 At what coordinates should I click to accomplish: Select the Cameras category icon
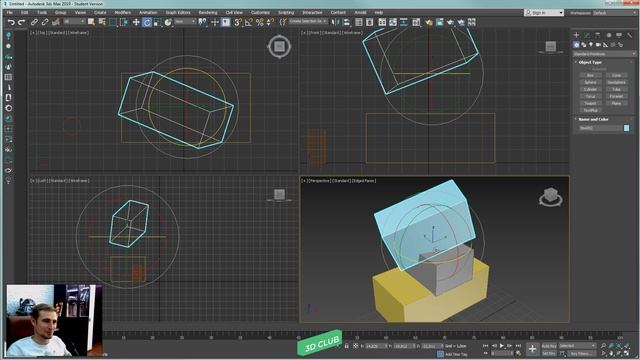tap(598, 44)
